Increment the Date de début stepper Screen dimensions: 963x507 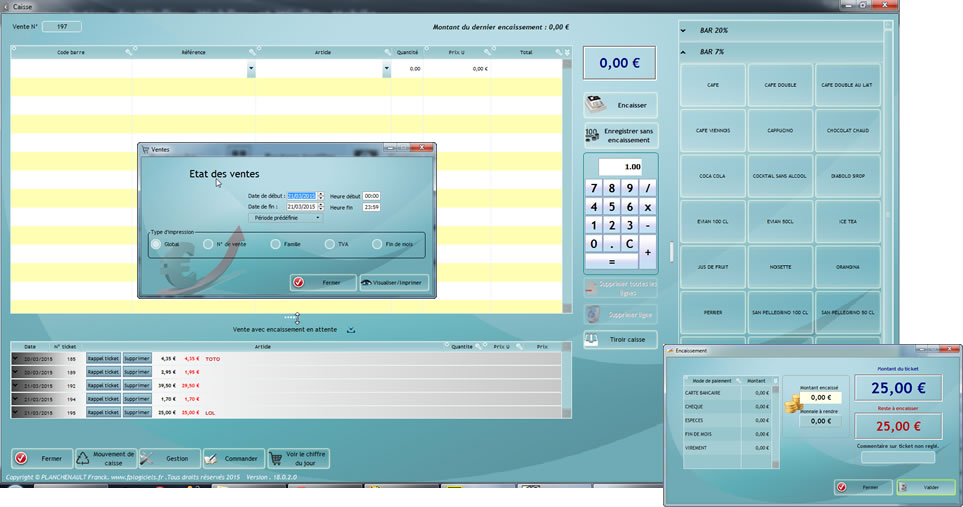[x=320, y=193]
